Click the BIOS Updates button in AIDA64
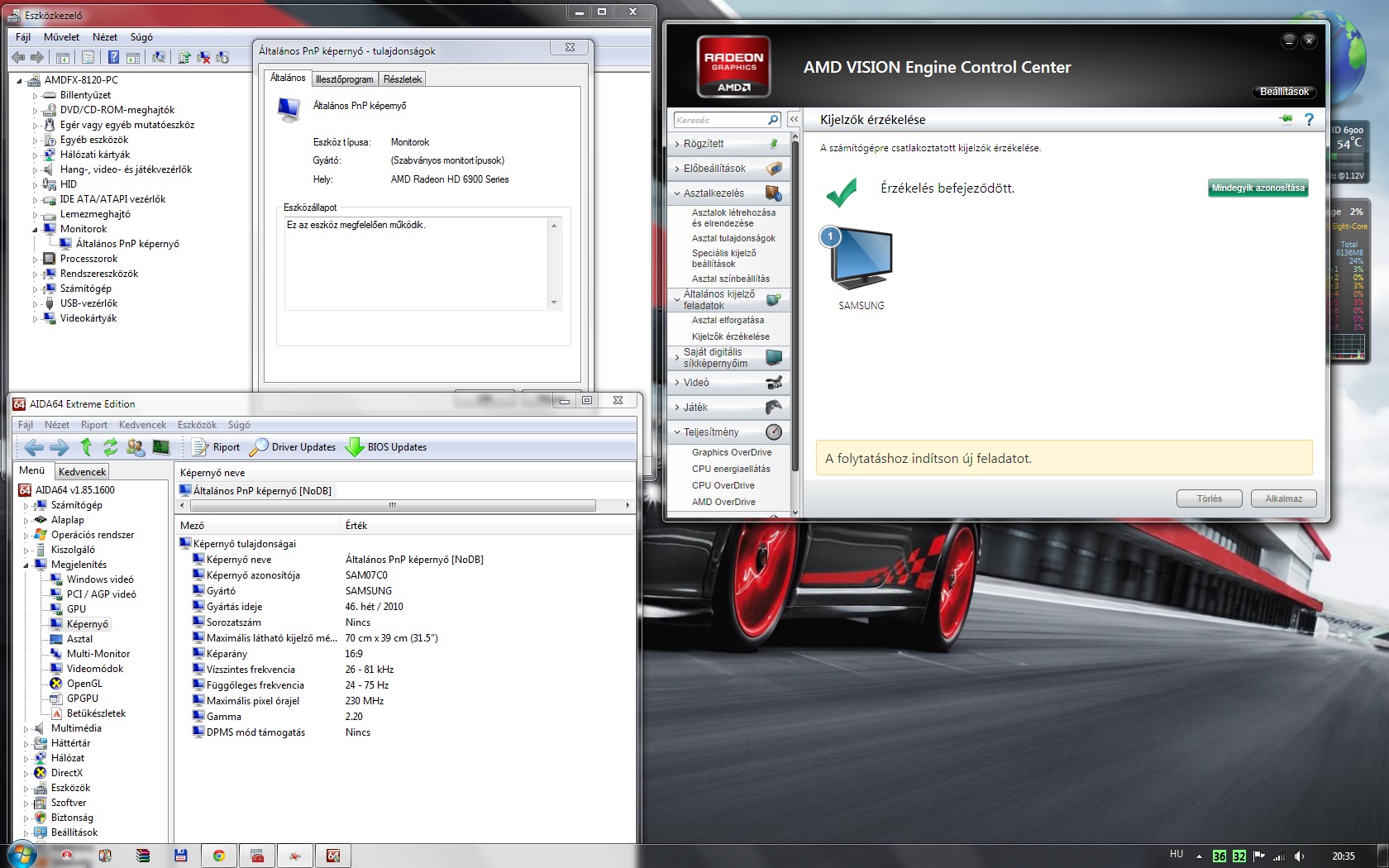1389x868 pixels. 387,447
